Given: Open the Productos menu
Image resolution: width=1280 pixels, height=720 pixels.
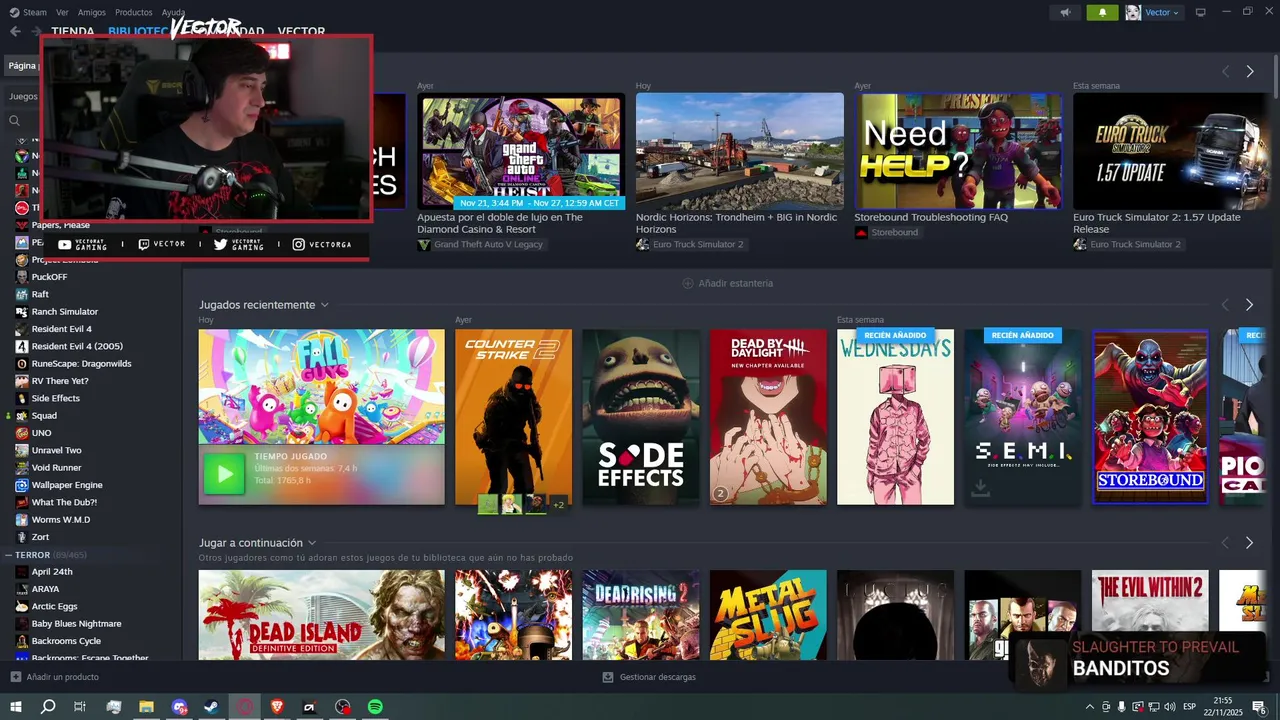Looking at the screenshot, I should click(134, 12).
